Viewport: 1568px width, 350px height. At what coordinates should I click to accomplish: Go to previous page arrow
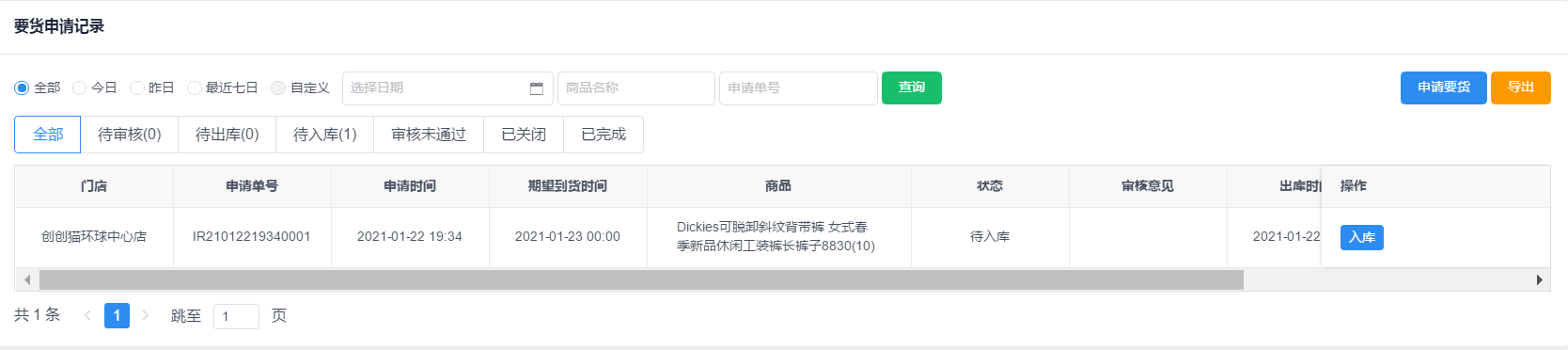pos(87,315)
